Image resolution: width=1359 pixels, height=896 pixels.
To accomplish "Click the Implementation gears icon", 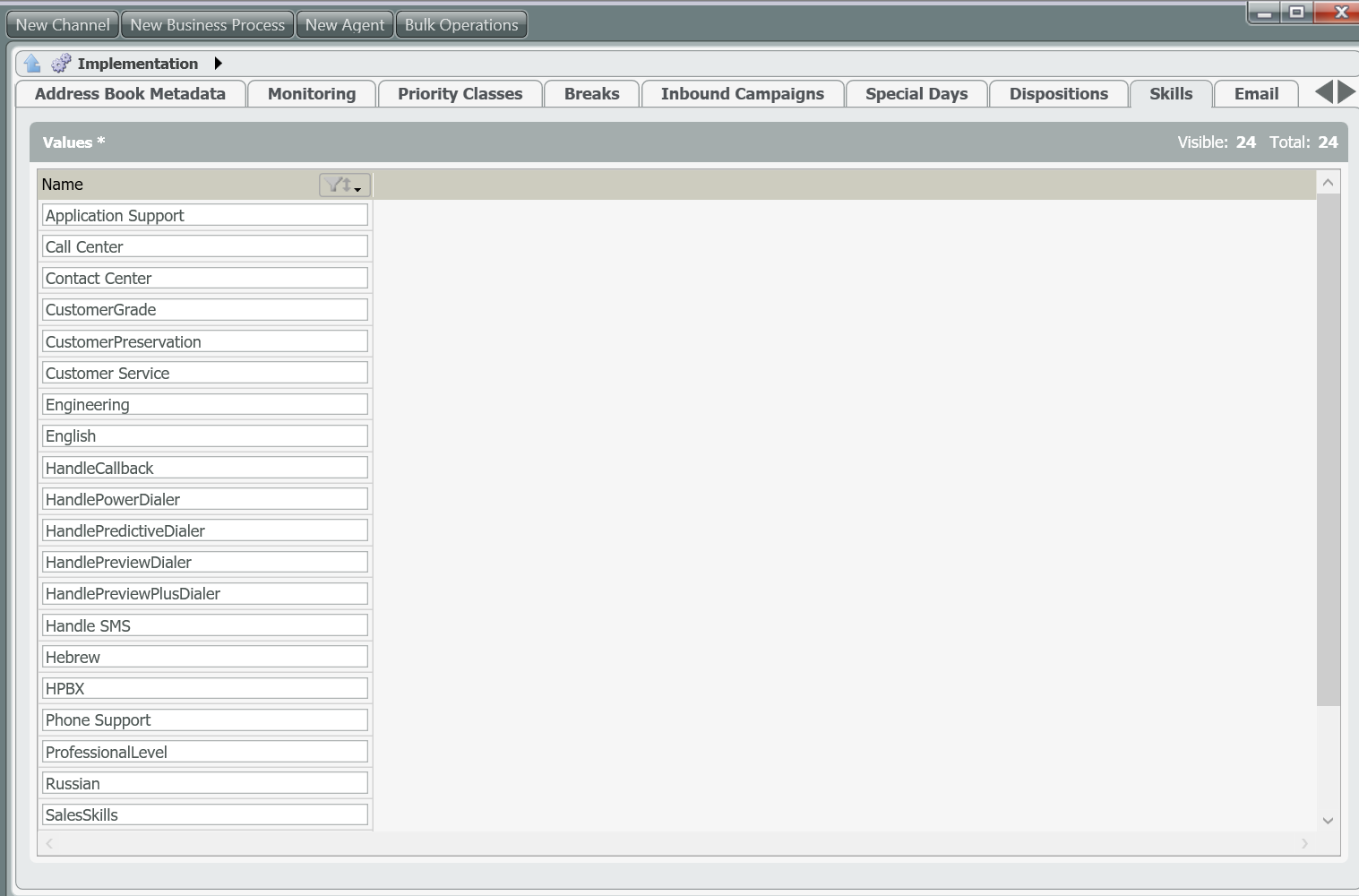I will (61, 64).
